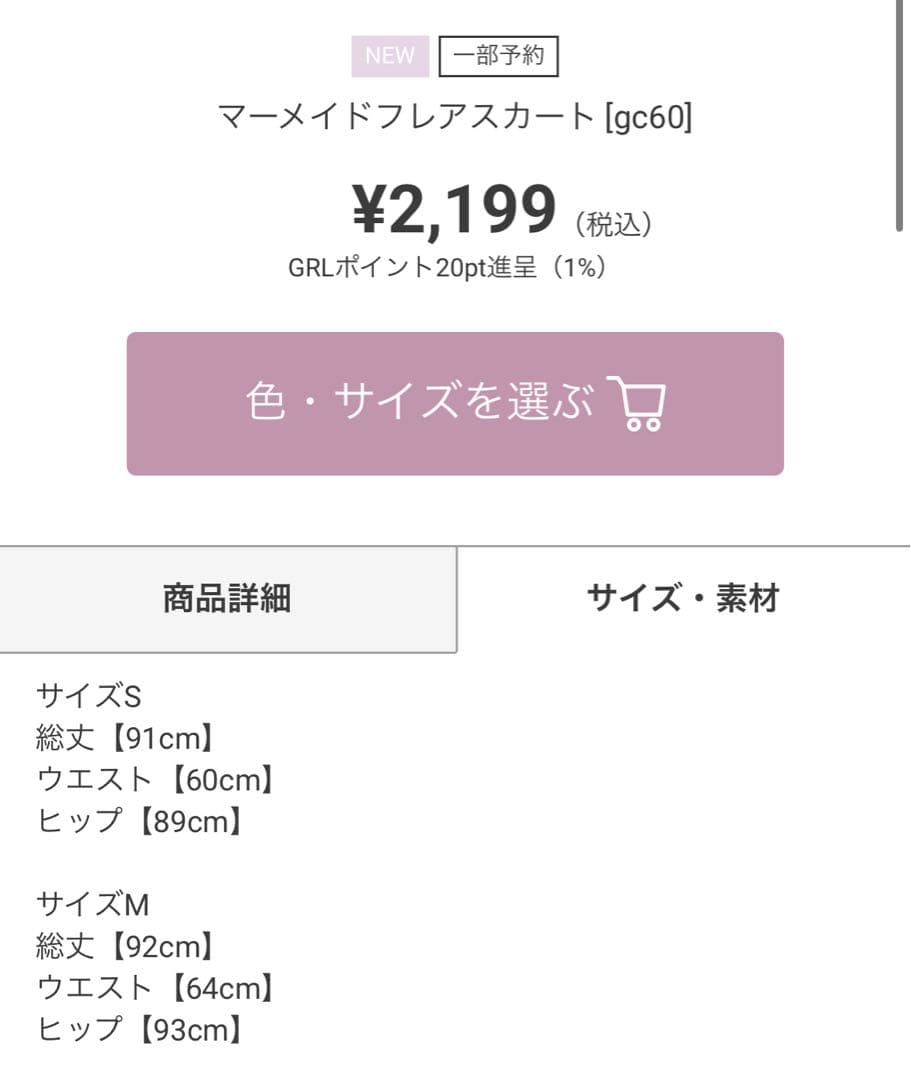The height and width of the screenshot is (1080, 911).
Task: Click the (税込) tax label
Action: pos(614,224)
